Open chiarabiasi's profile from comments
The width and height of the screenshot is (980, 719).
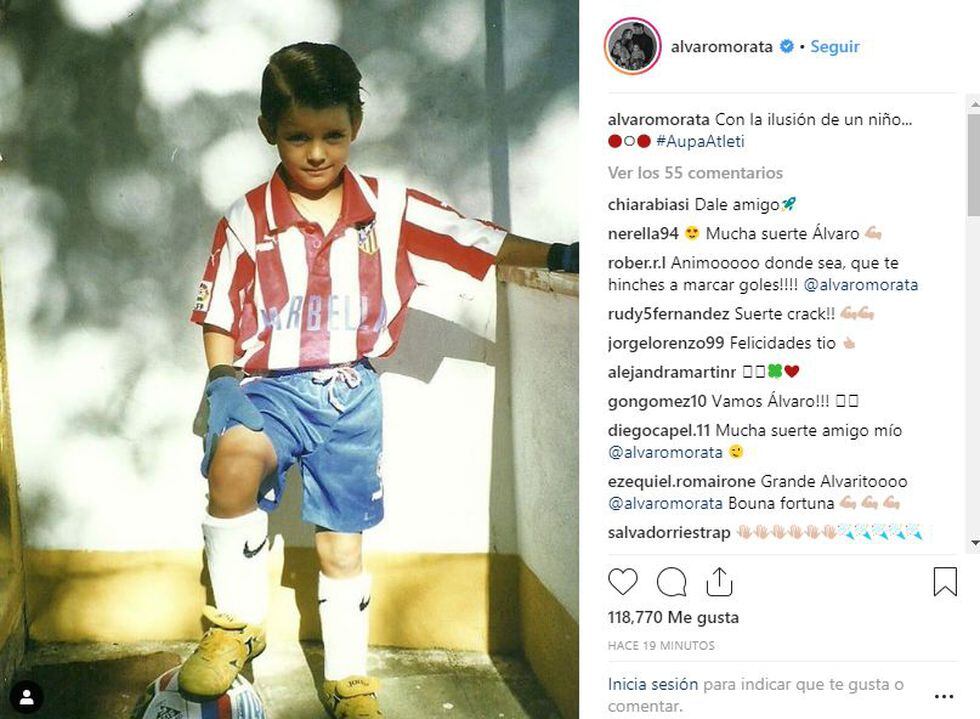pos(648,204)
